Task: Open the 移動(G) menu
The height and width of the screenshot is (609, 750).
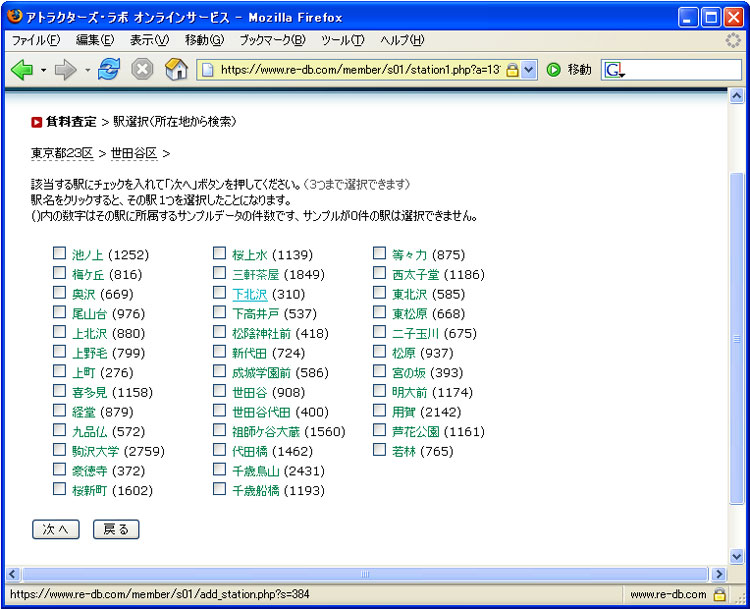Action: pos(204,40)
